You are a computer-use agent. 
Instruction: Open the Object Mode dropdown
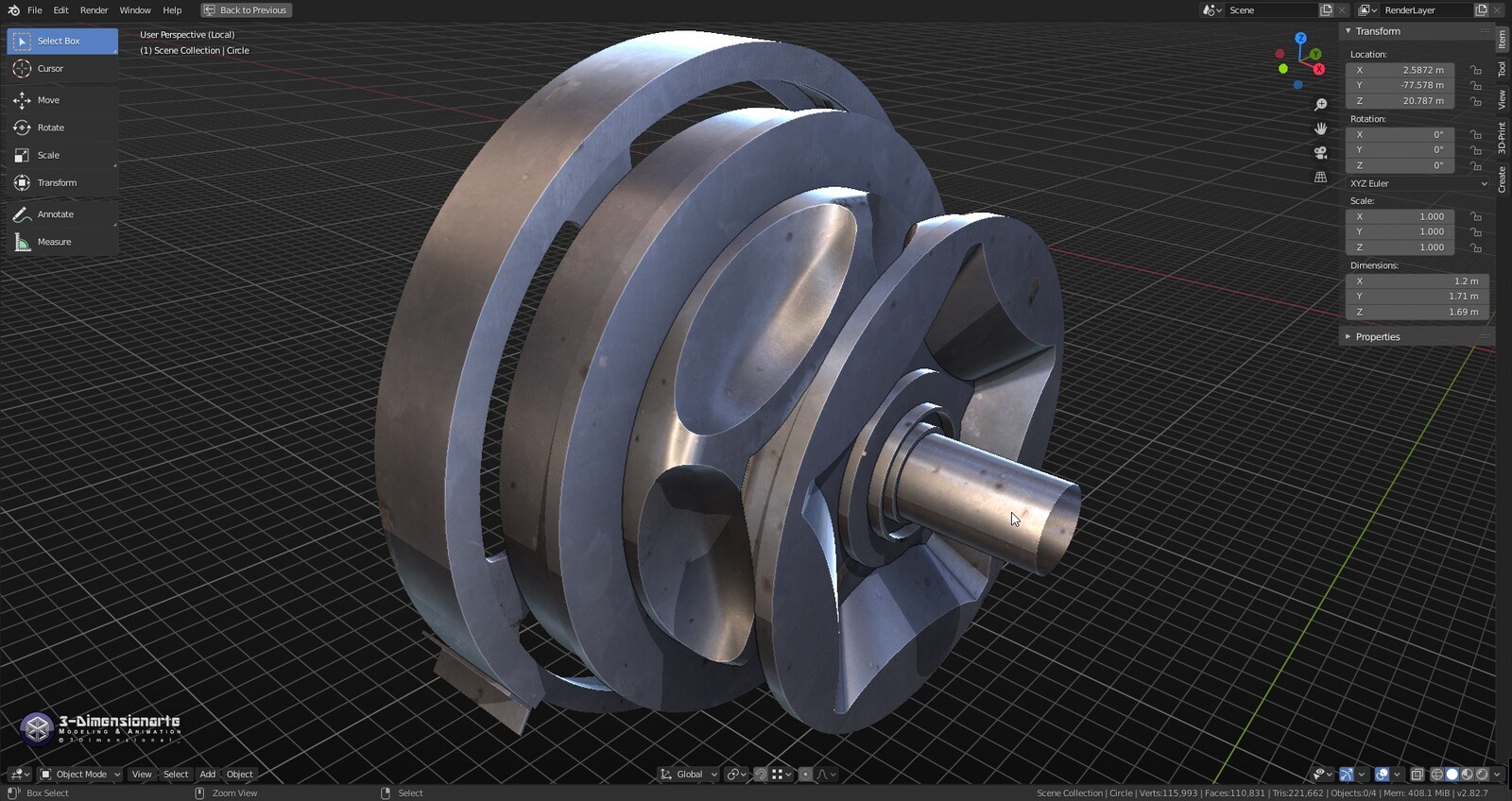pos(80,774)
